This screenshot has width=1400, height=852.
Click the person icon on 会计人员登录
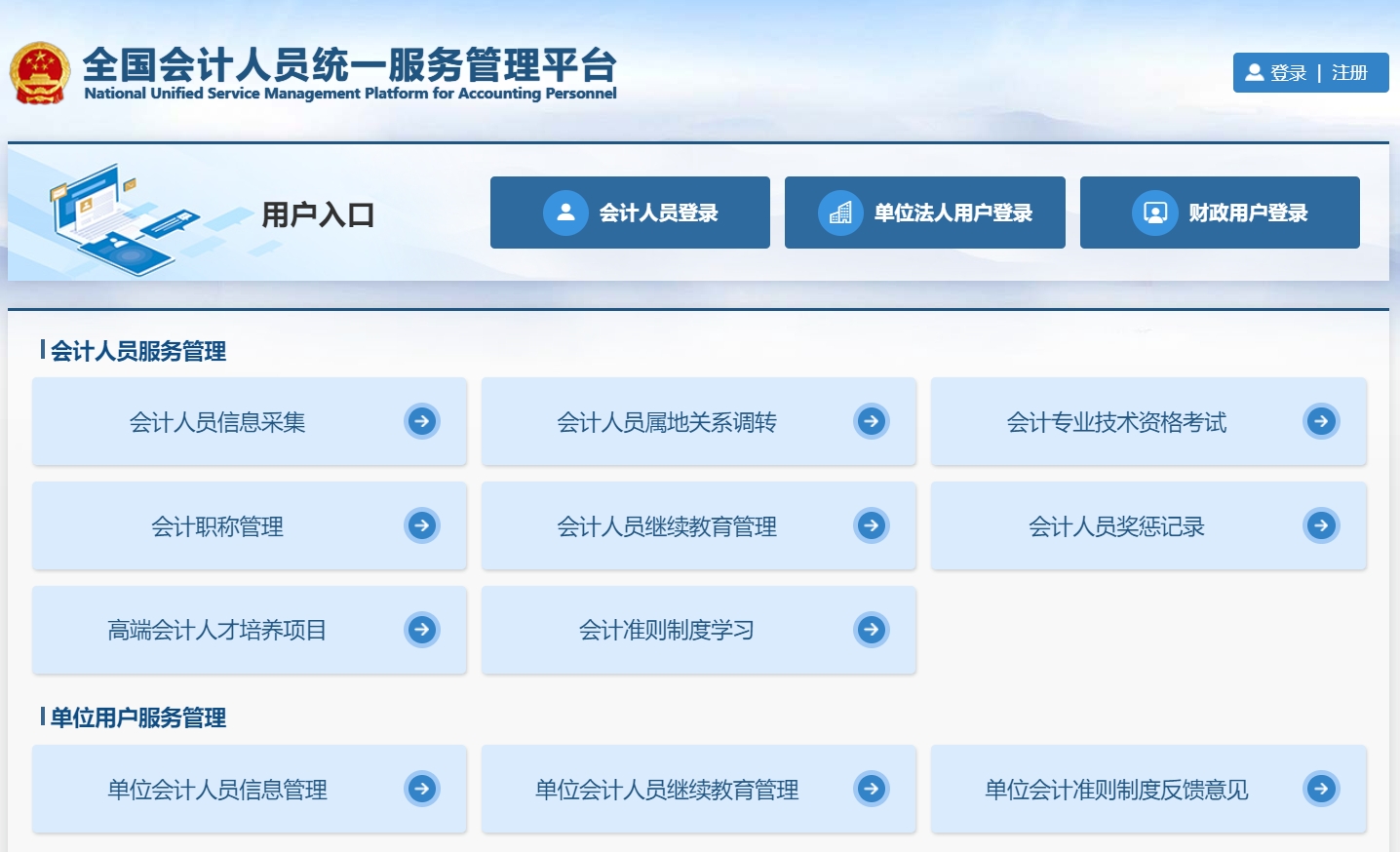point(565,213)
